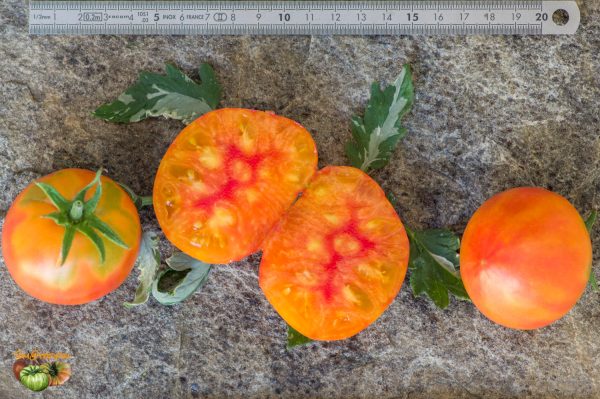Click the INOX text on the ruler
This screenshot has height=399, width=600.
(x=169, y=17)
